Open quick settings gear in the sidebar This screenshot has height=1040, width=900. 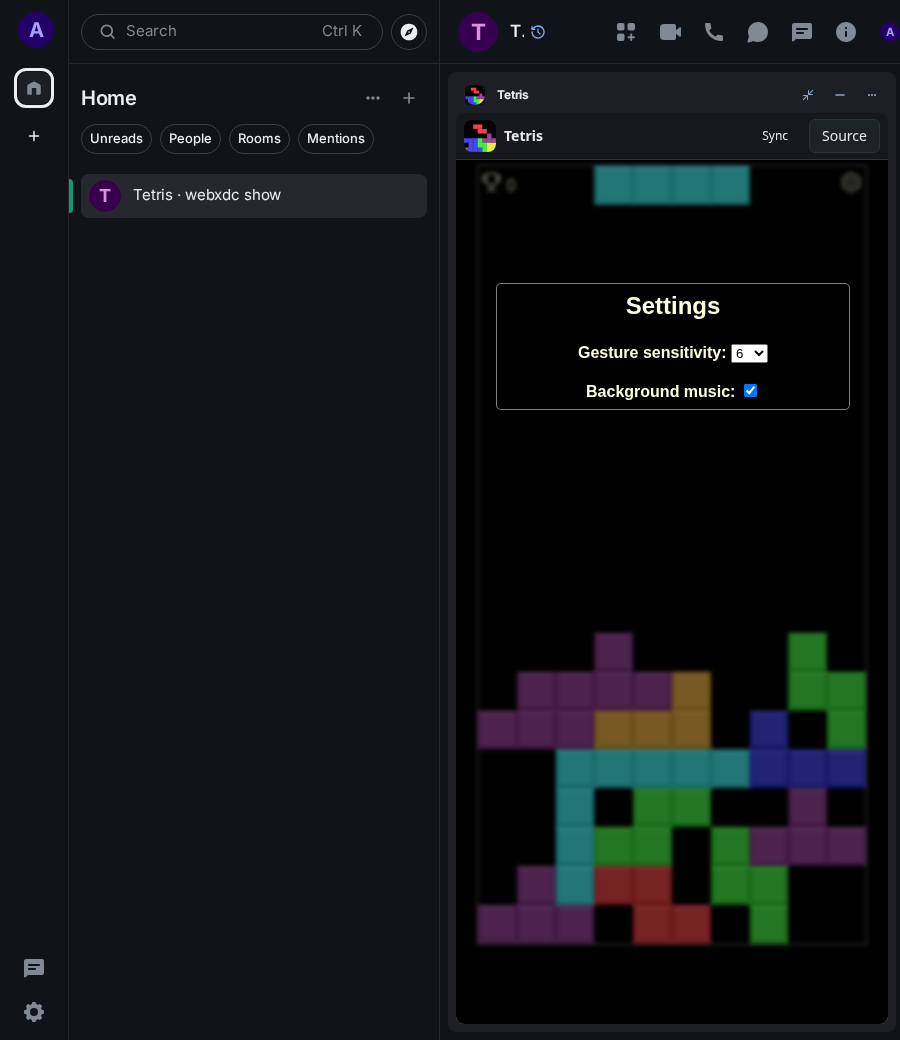pyautogui.click(x=34, y=1012)
